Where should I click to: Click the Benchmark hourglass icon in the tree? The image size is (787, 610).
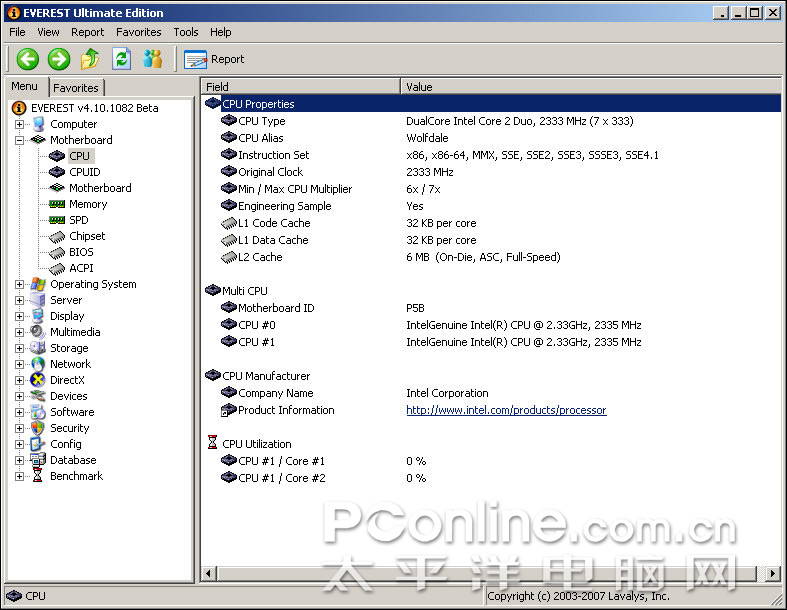coord(38,476)
